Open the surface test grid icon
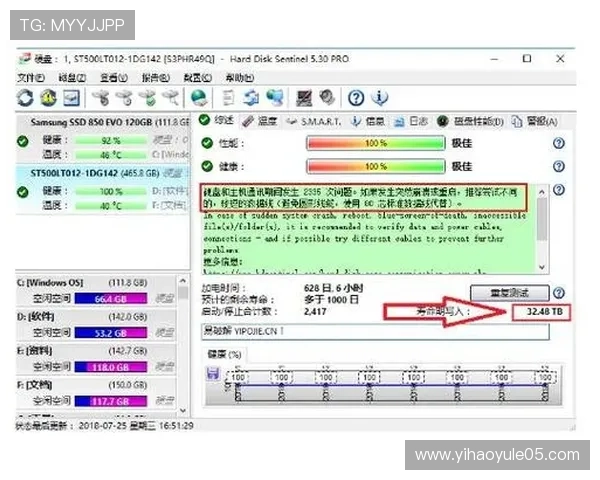 coord(304,98)
